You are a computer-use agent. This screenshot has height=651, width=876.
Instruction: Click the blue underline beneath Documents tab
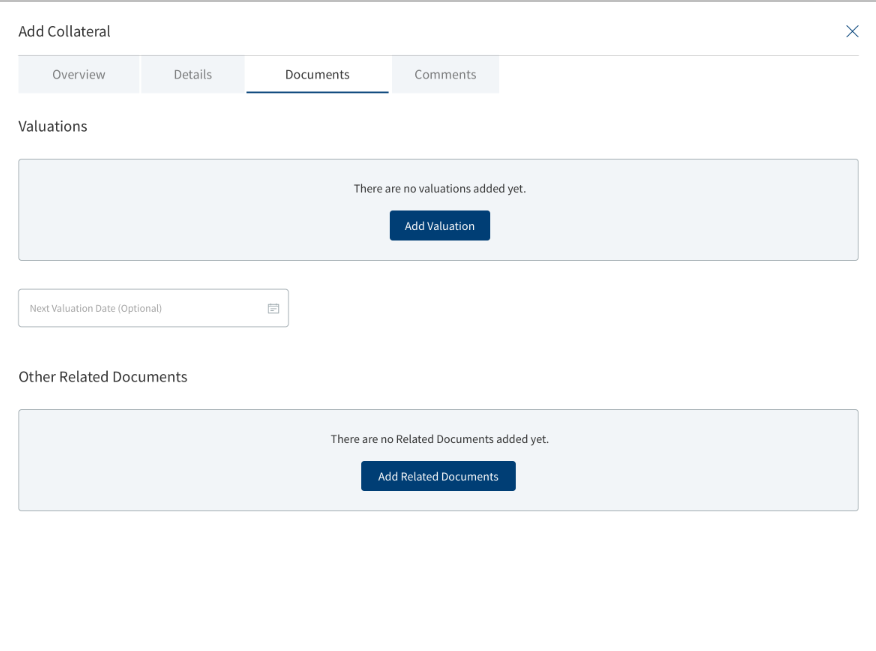[x=317, y=92]
